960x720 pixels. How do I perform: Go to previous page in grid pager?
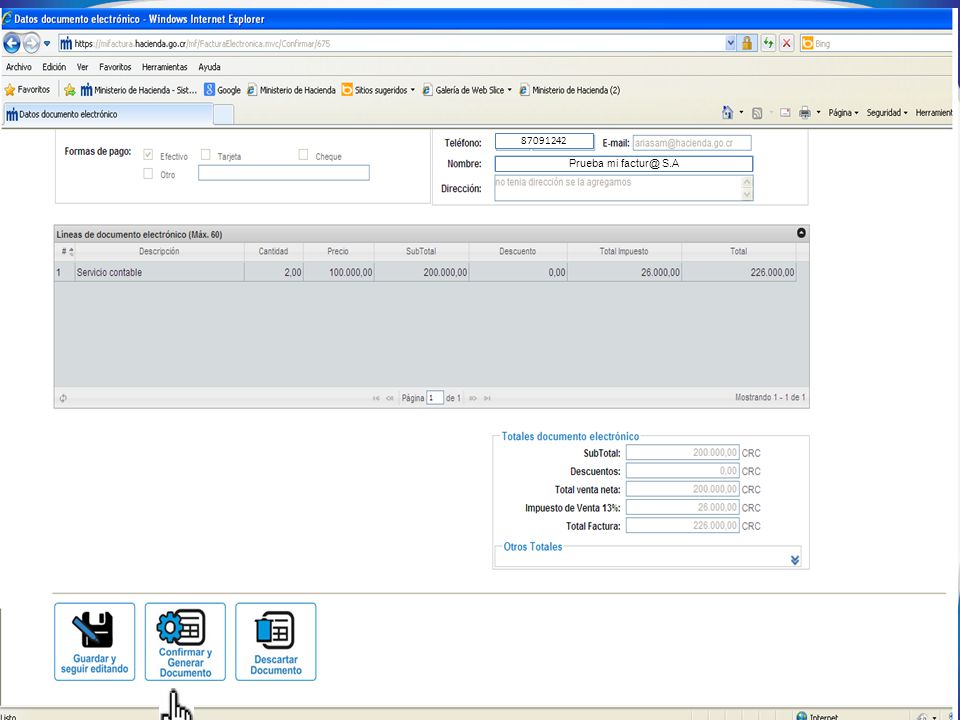click(389, 398)
